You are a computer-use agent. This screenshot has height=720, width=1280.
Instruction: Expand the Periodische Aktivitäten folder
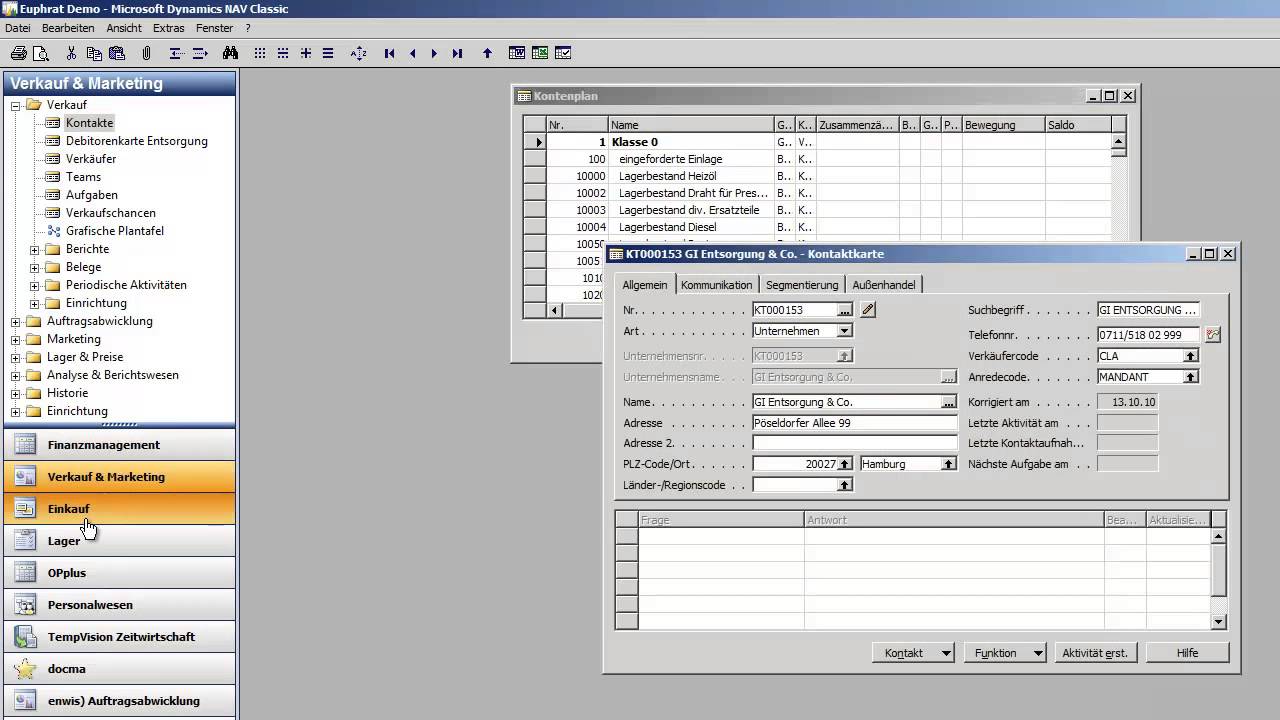34,285
